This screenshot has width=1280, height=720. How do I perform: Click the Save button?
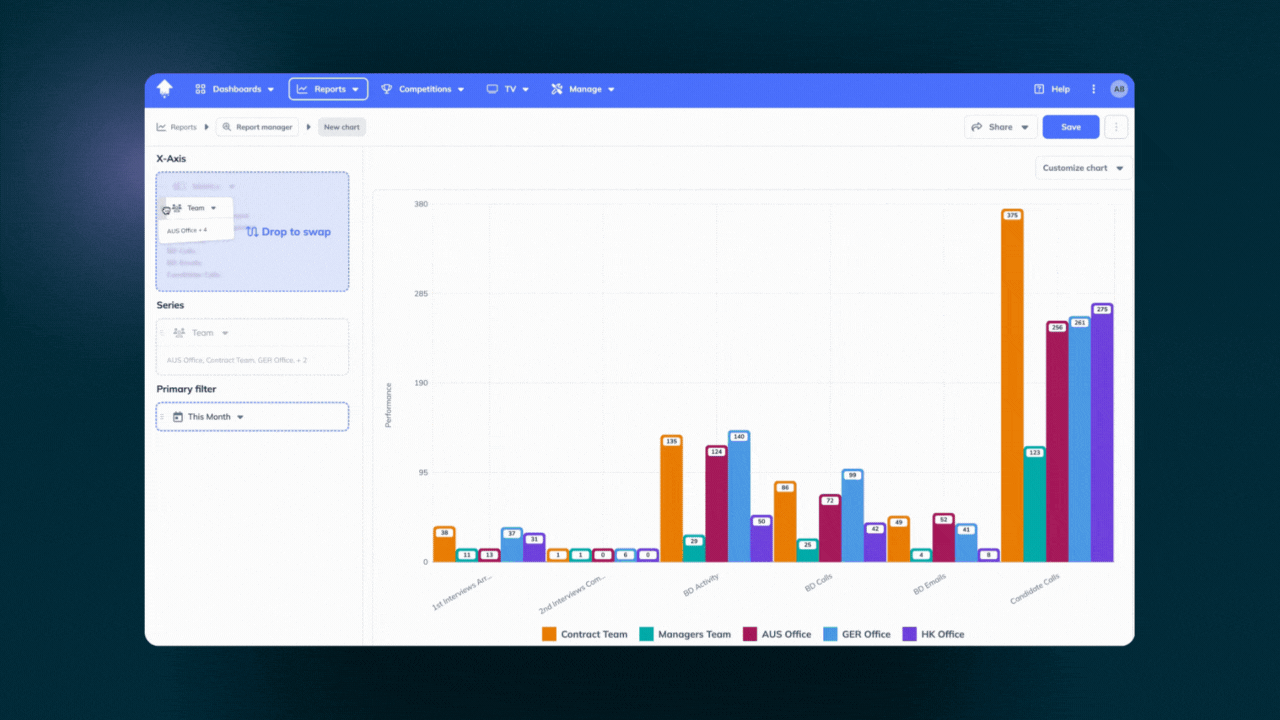(1070, 127)
